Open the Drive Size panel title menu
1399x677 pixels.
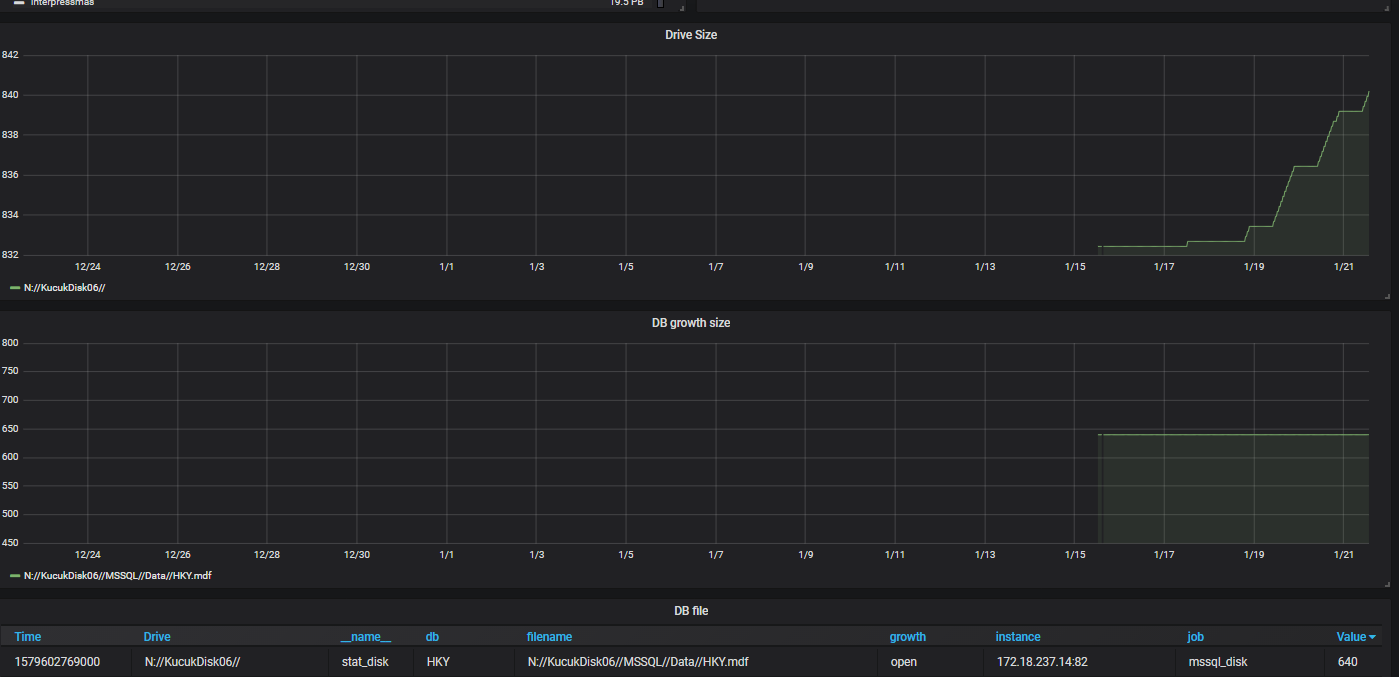pyautogui.click(x=691, y=35)
